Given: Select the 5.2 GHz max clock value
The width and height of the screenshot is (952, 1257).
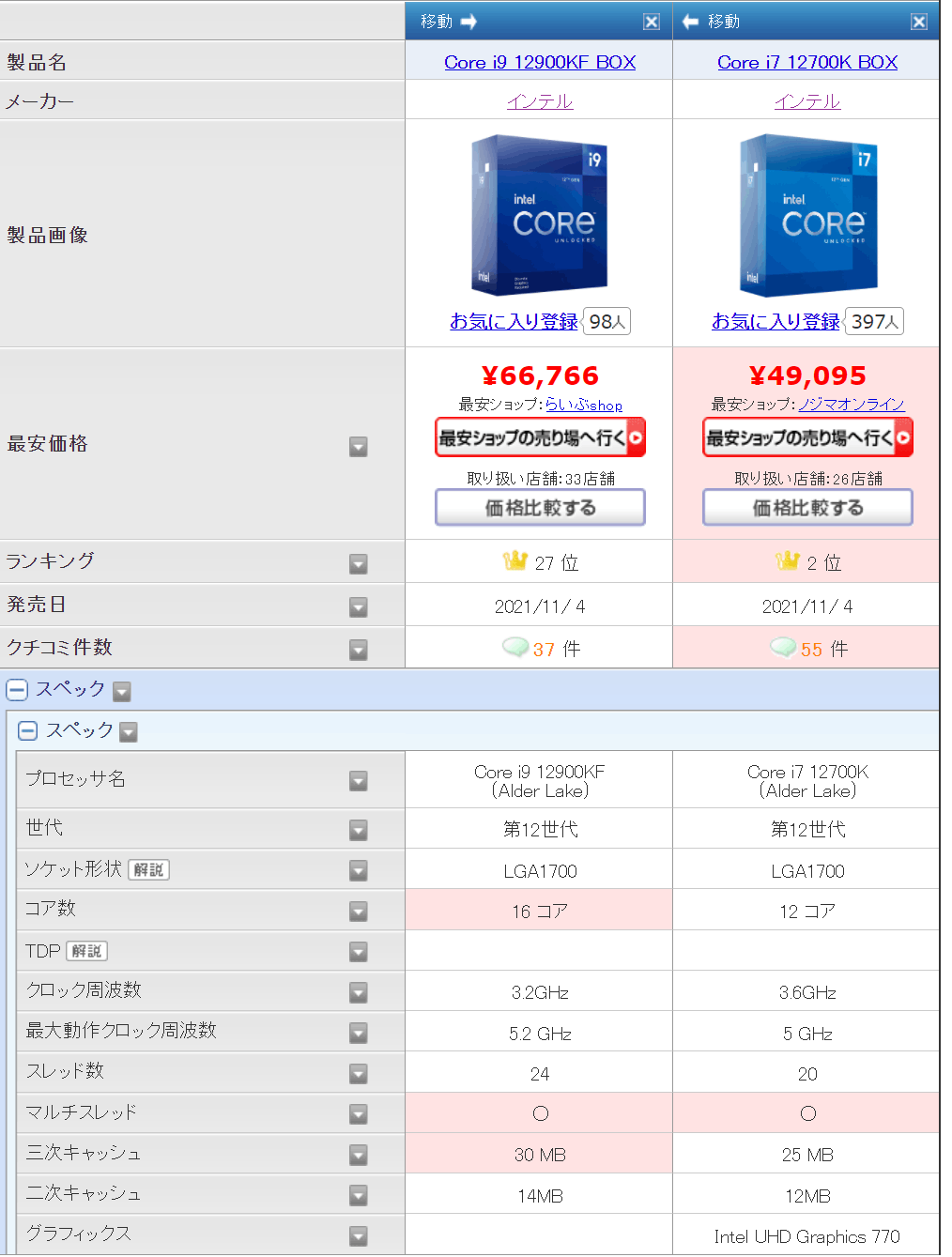Looking at the screenshot, I should pos(540,1034).
